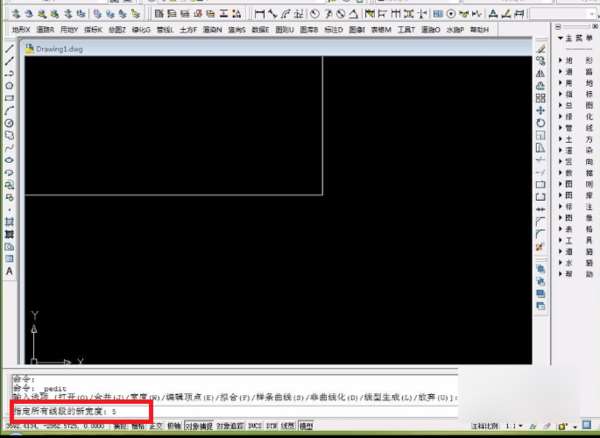The width and height of the screenshot is (600, 438).
Task: Select the Move tool
Action: pyautogui.click(x=540, y=111)
